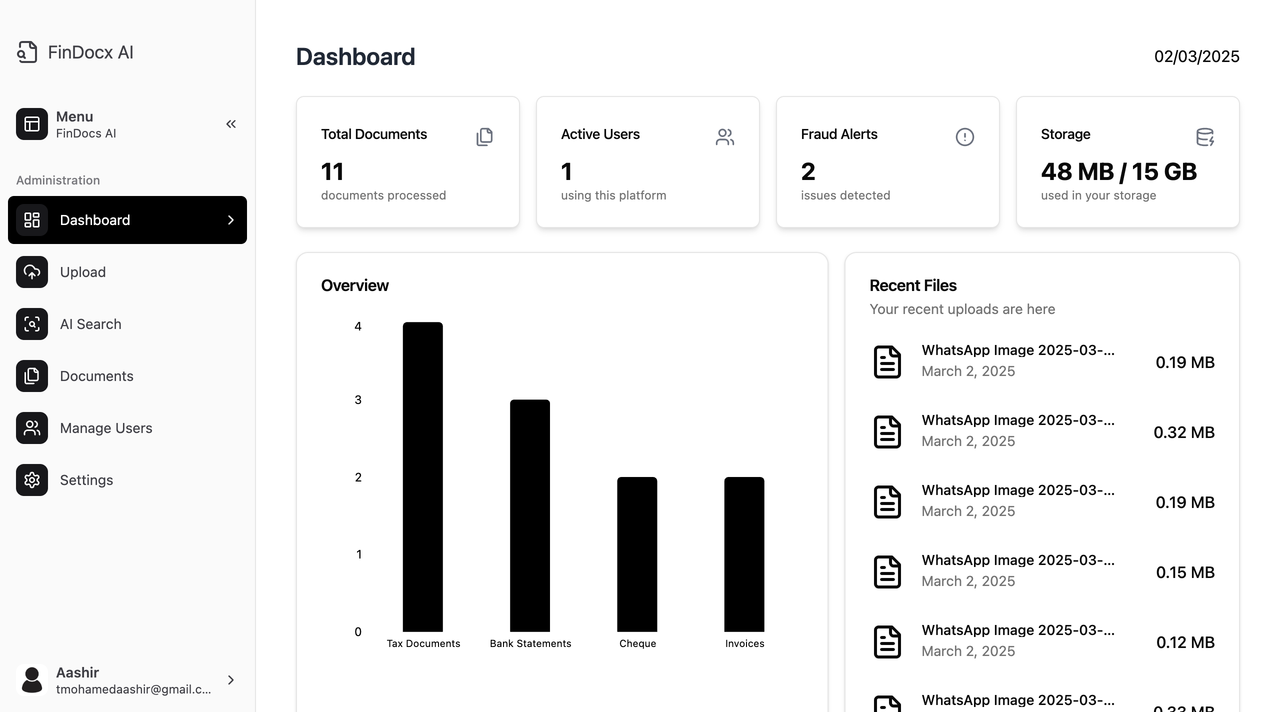This screenshot has width=1280, height=712.
Task: Open Settings from the sidebar
Action: click(x=127, y=480)
